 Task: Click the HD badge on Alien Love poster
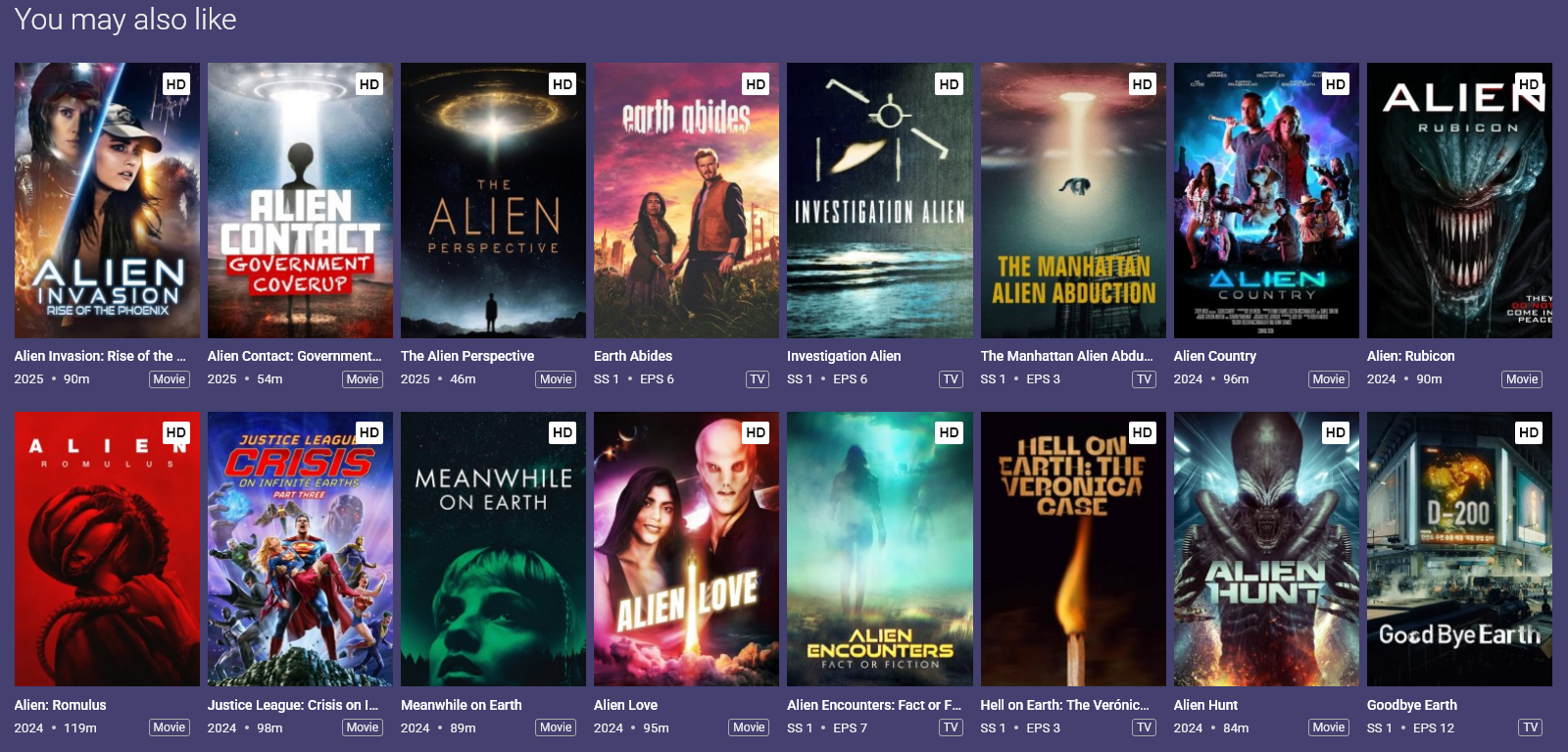point(756,432)
